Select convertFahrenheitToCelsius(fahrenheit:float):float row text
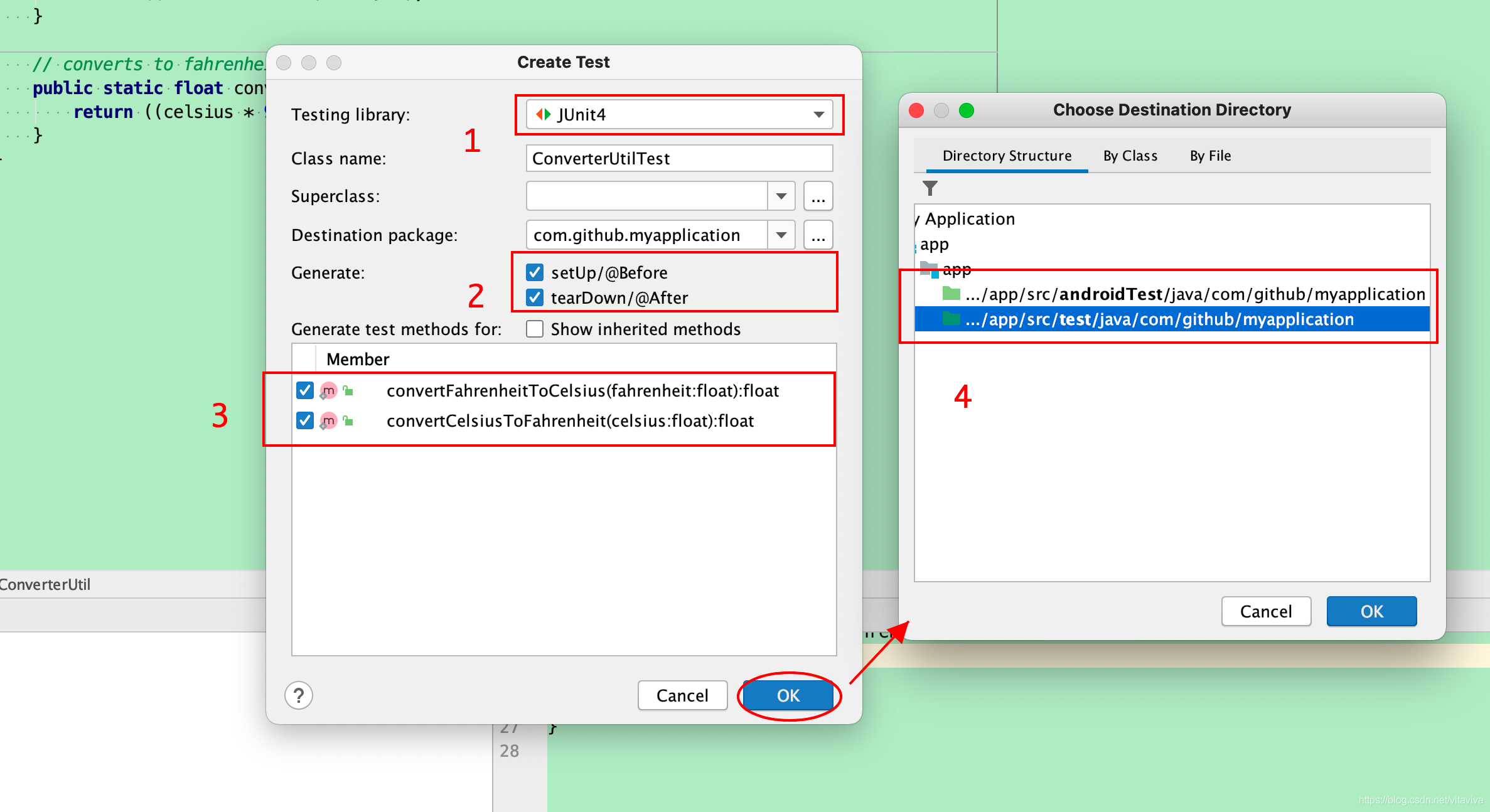1490x812 pixels. [x=582, y=391]
